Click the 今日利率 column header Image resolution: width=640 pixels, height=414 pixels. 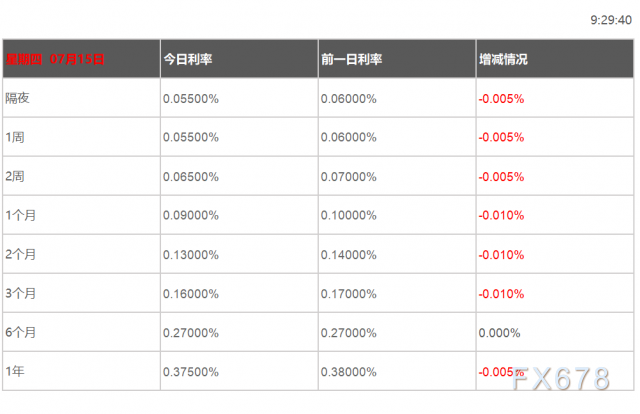(x=188, y=60)
